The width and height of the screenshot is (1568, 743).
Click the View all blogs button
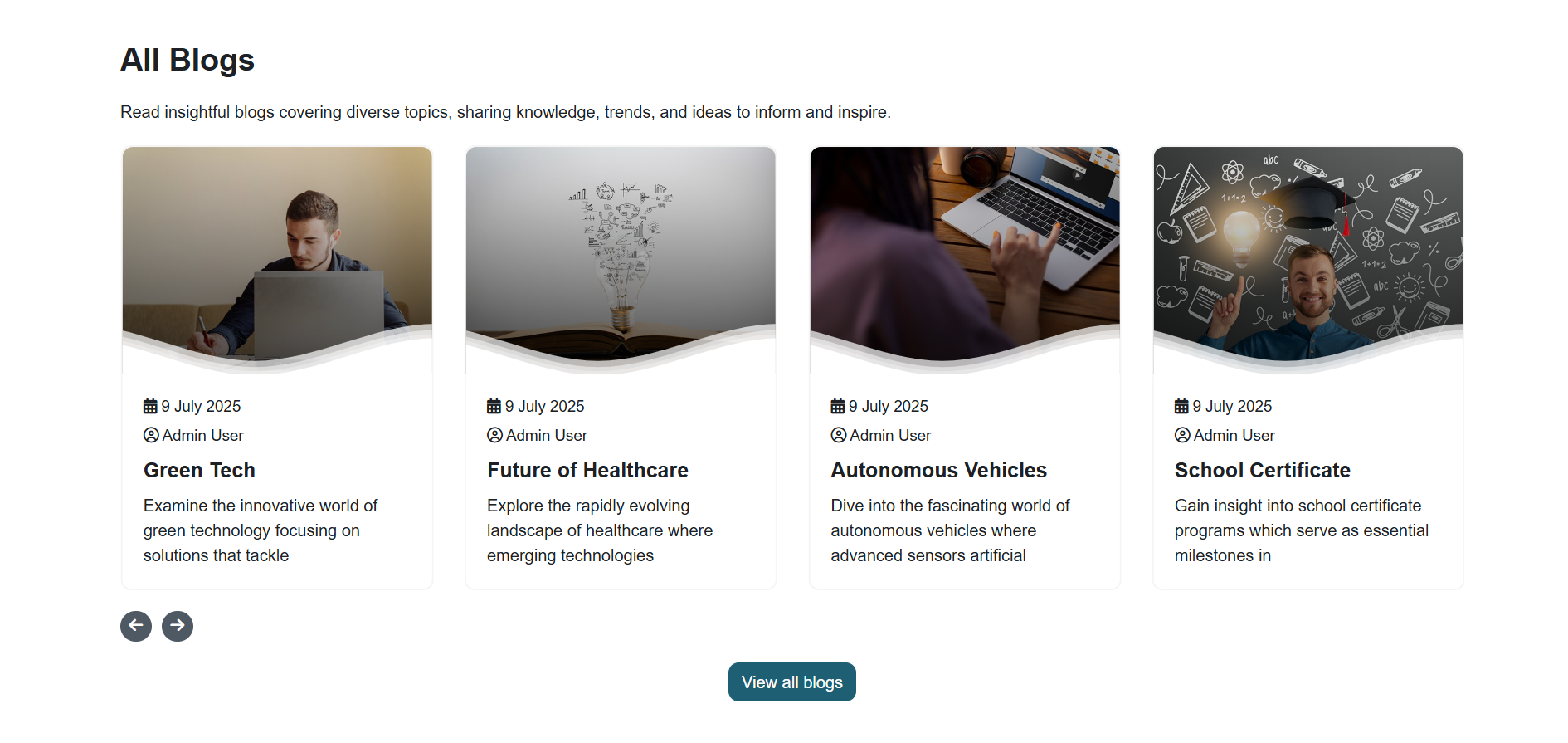click(x=792, y=682)
